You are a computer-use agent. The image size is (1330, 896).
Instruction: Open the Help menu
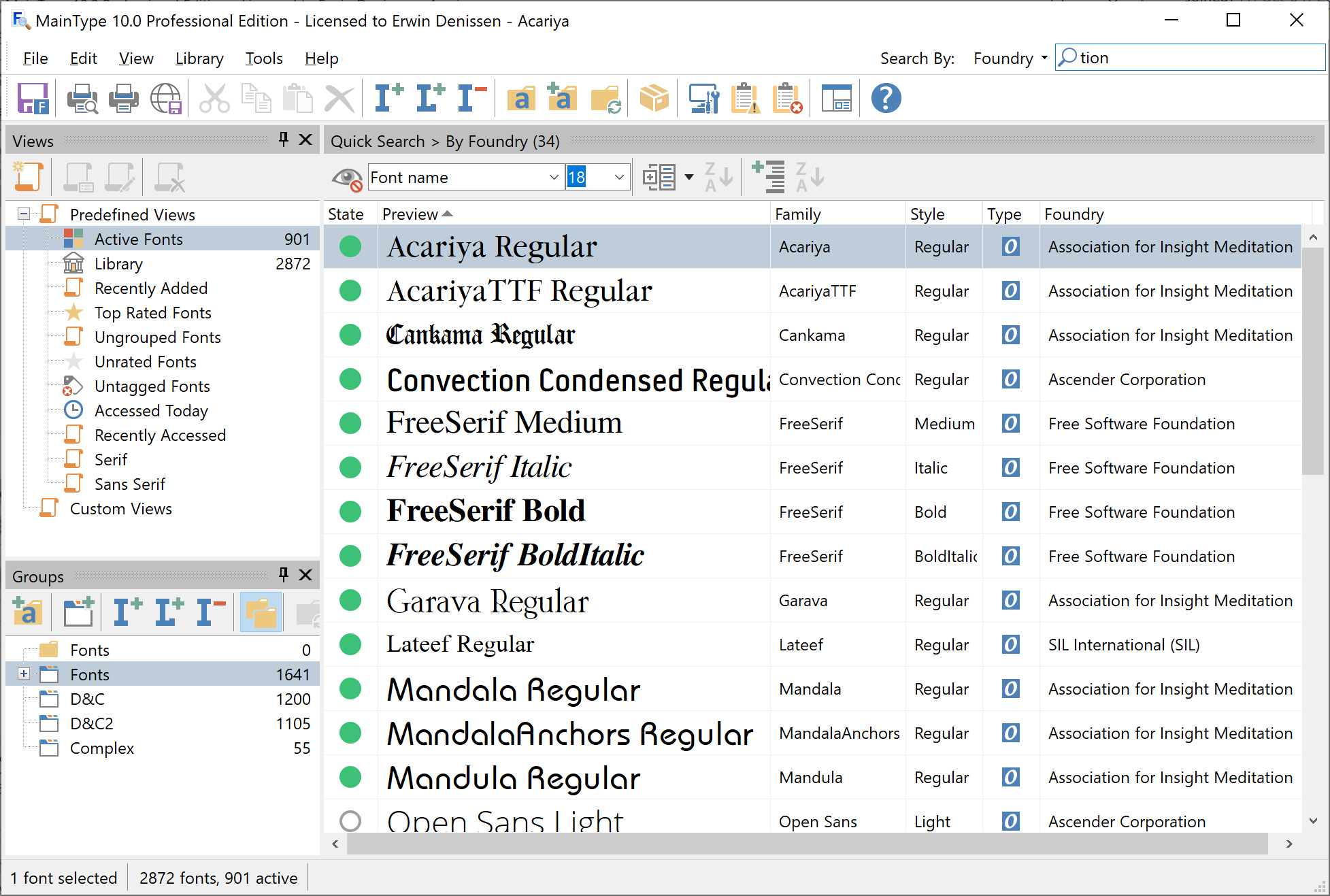pyautogui.click(x=321, y=59)
